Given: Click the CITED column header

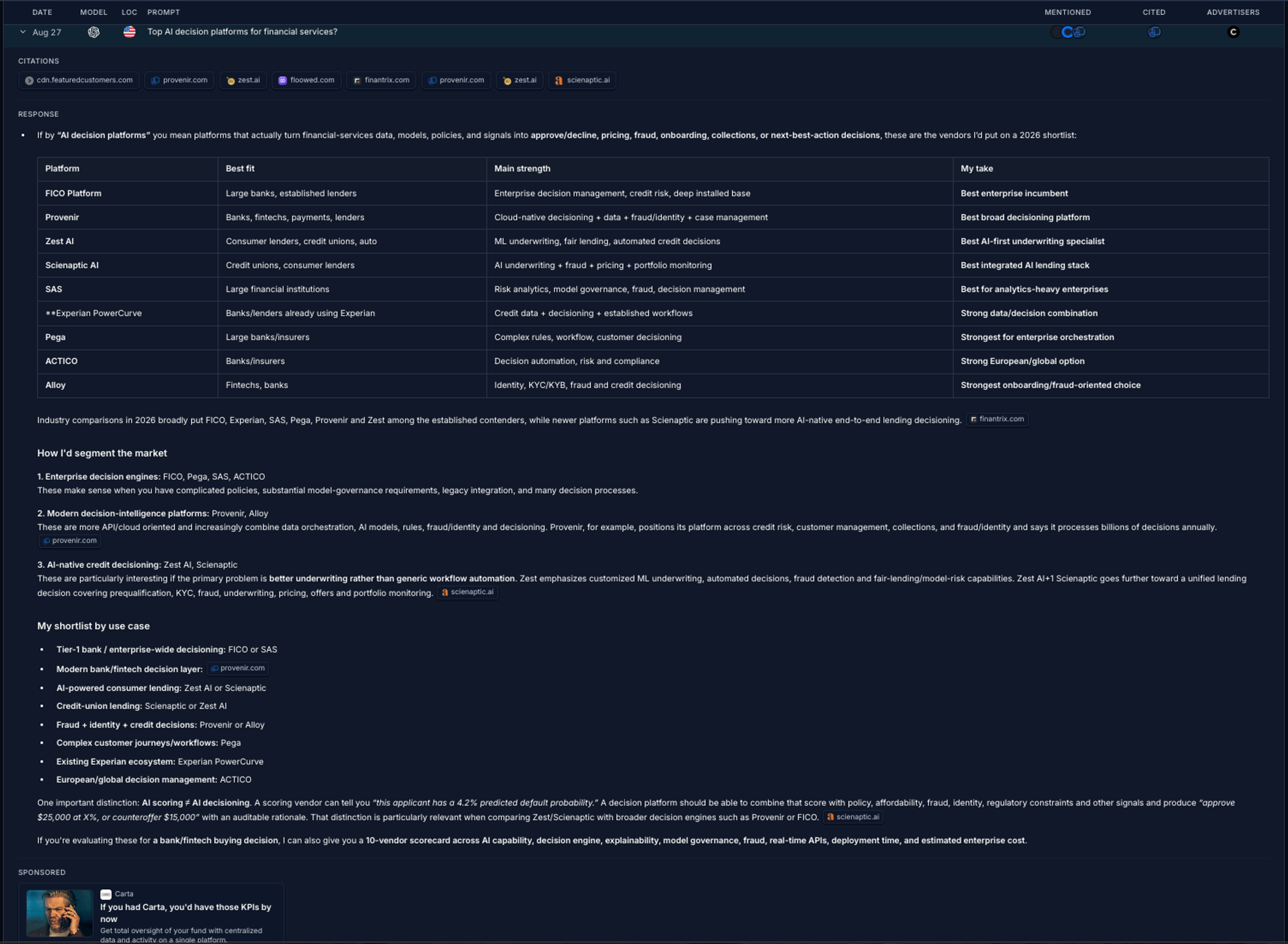Looking at the screenshot, I should coord(1154,12).
